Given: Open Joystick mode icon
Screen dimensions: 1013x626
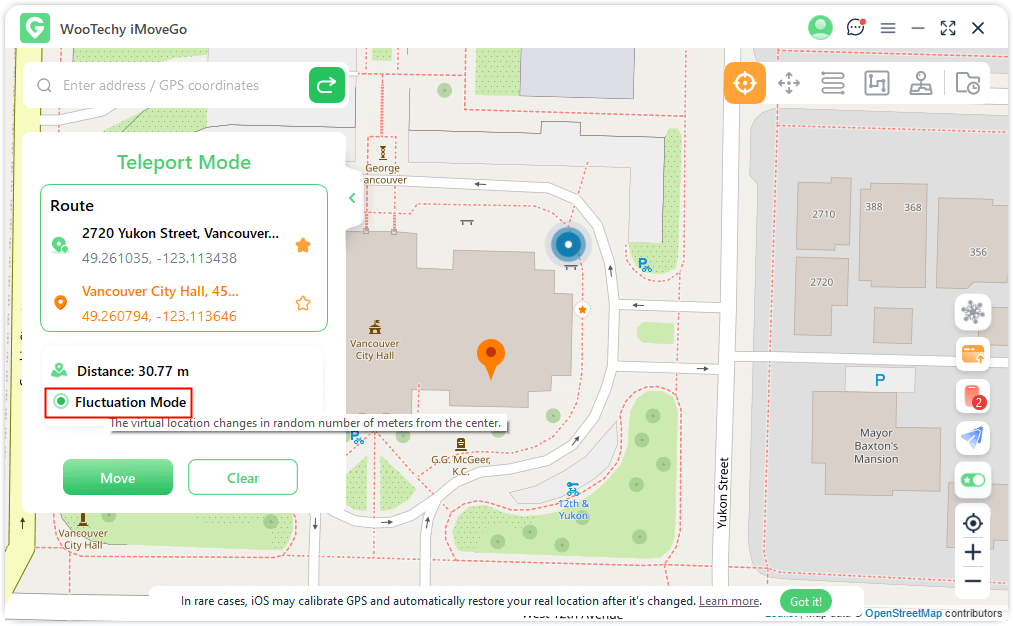Looking at the screenshot, I should [921, 83].
